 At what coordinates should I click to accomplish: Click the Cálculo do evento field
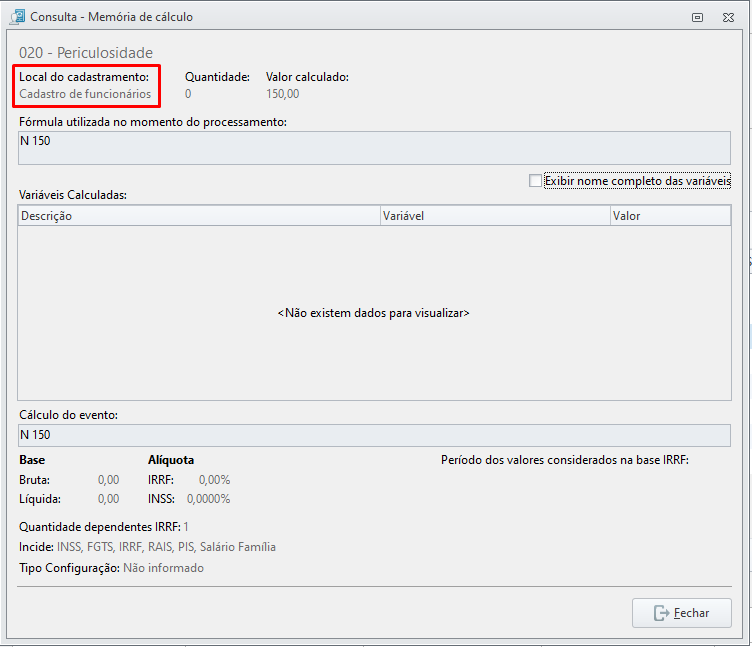pyautogui.click(x=374, y=435)
